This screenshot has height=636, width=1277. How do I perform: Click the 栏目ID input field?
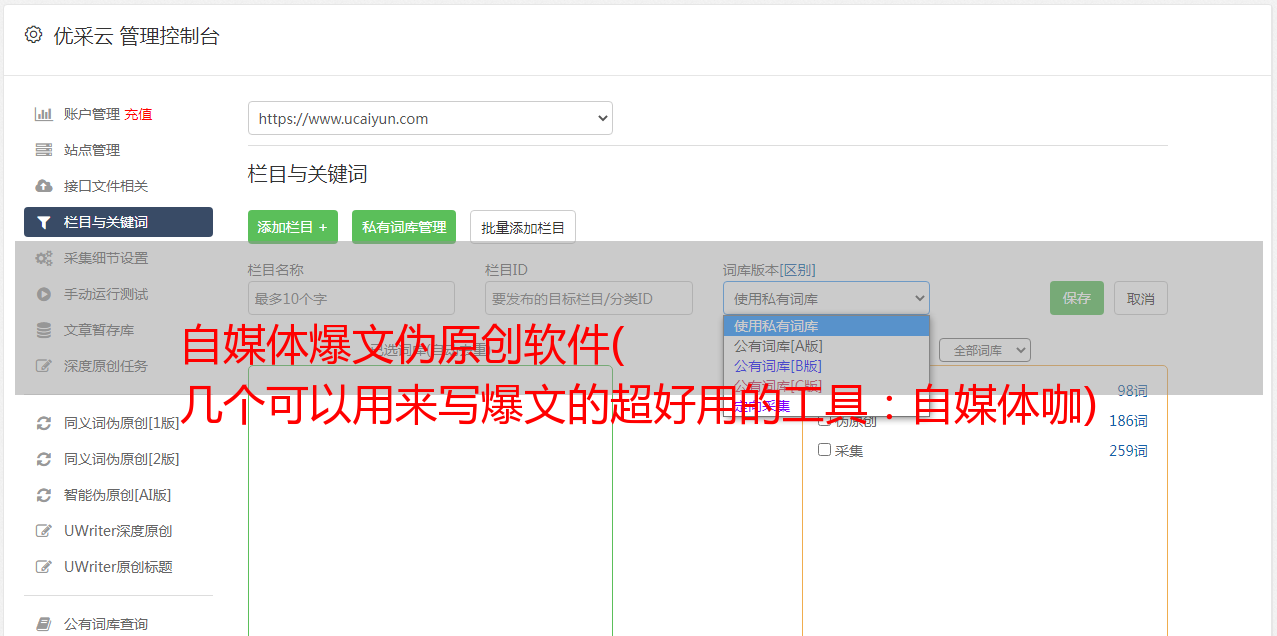point(589,298)
